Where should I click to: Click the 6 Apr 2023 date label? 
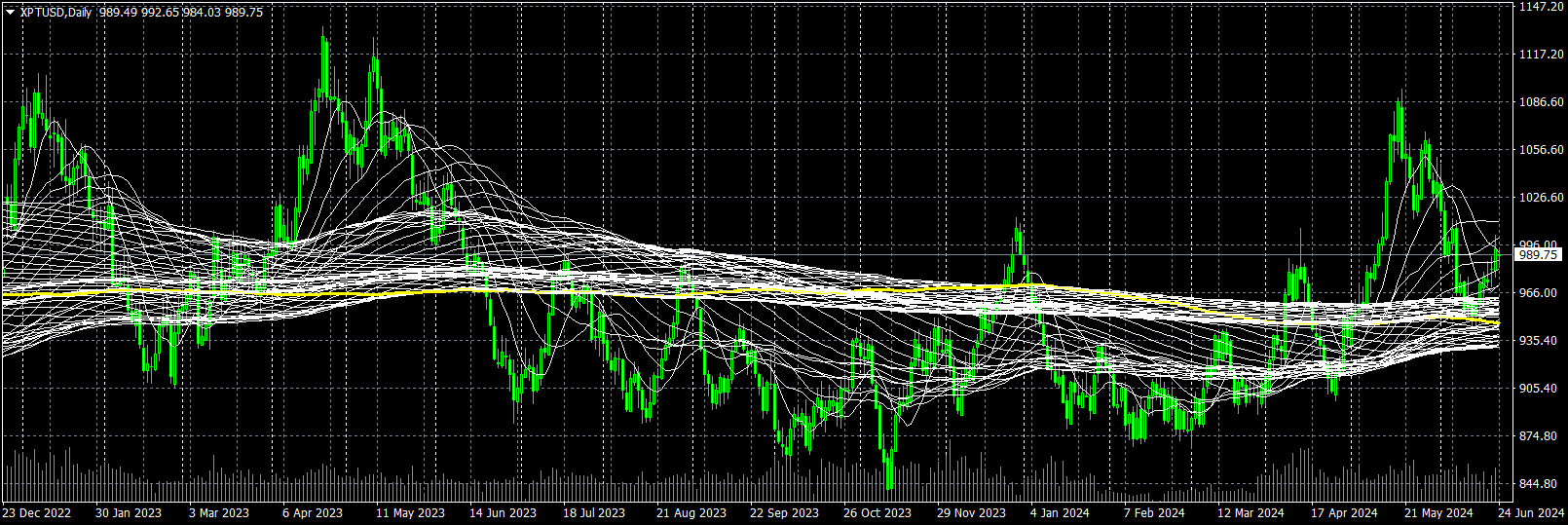(313, 513)
